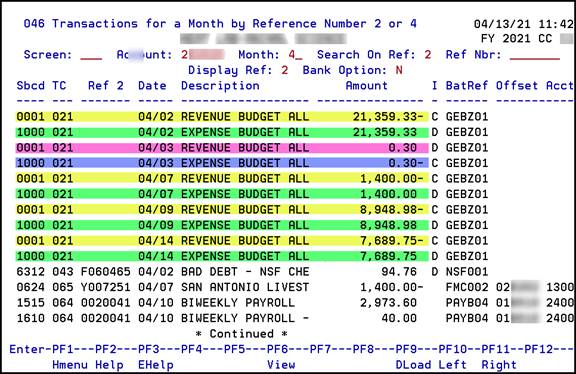Select the Hmenu function key label
Image resolution: width=576 pixels, height=374 pixels.
click(70, 365)
